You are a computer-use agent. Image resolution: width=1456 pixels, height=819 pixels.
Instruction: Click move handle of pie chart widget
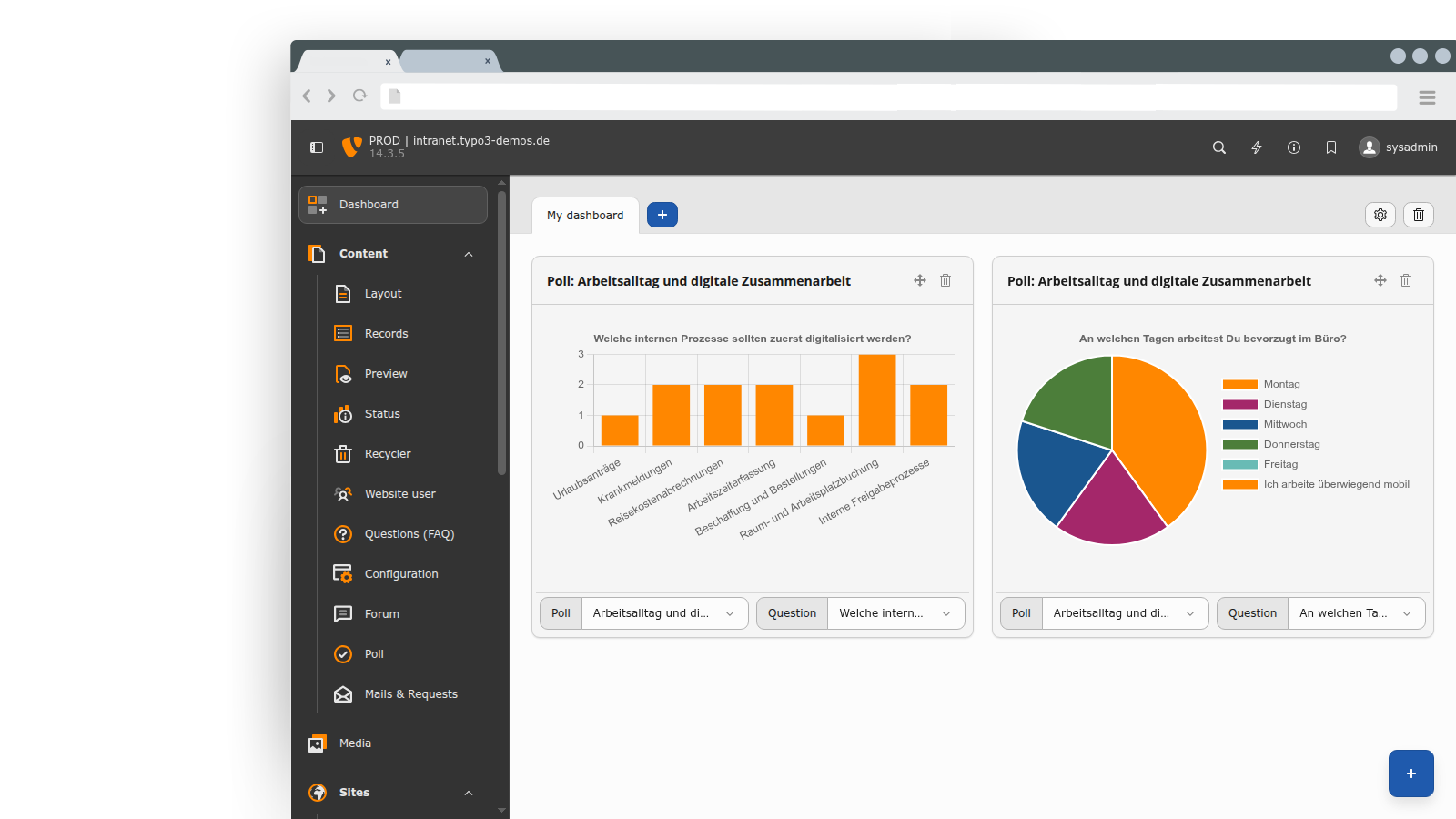(1380, 280)
